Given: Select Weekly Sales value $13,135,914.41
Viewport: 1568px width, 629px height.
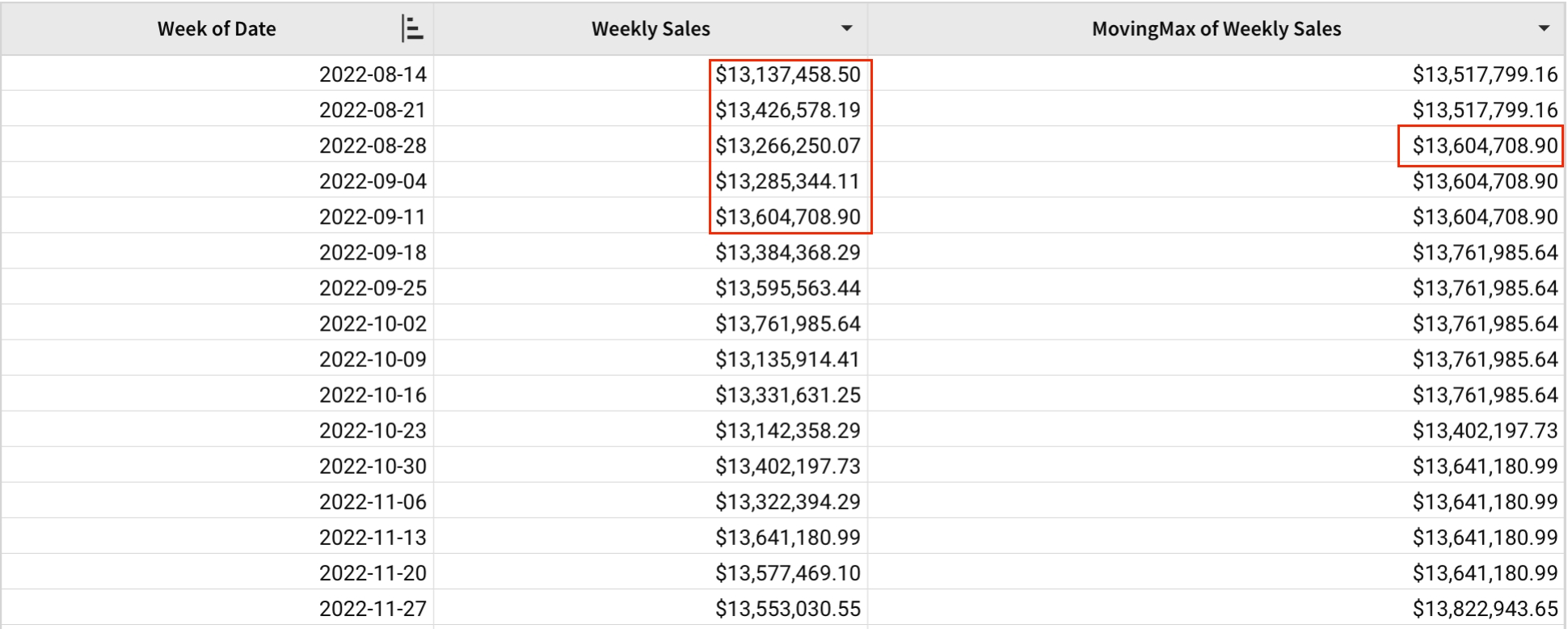Looking at the screenshot, I should (x=787, y=359).
